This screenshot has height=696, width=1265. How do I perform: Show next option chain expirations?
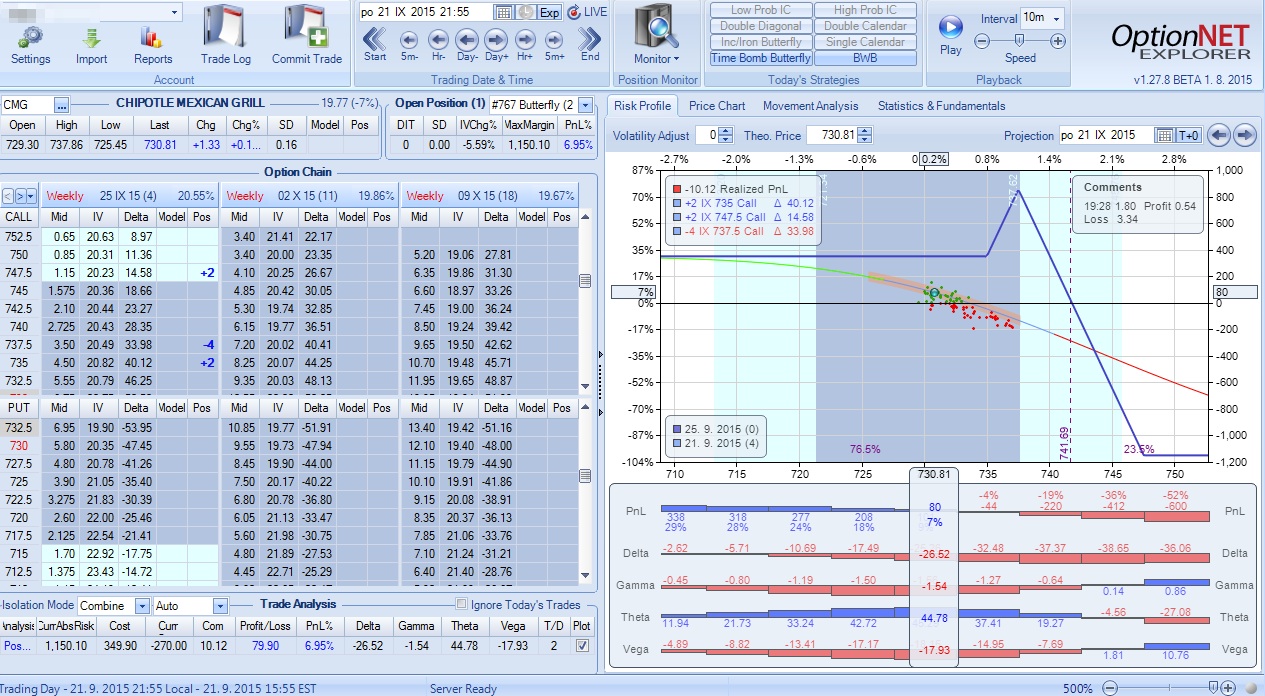tap(20, 196)
